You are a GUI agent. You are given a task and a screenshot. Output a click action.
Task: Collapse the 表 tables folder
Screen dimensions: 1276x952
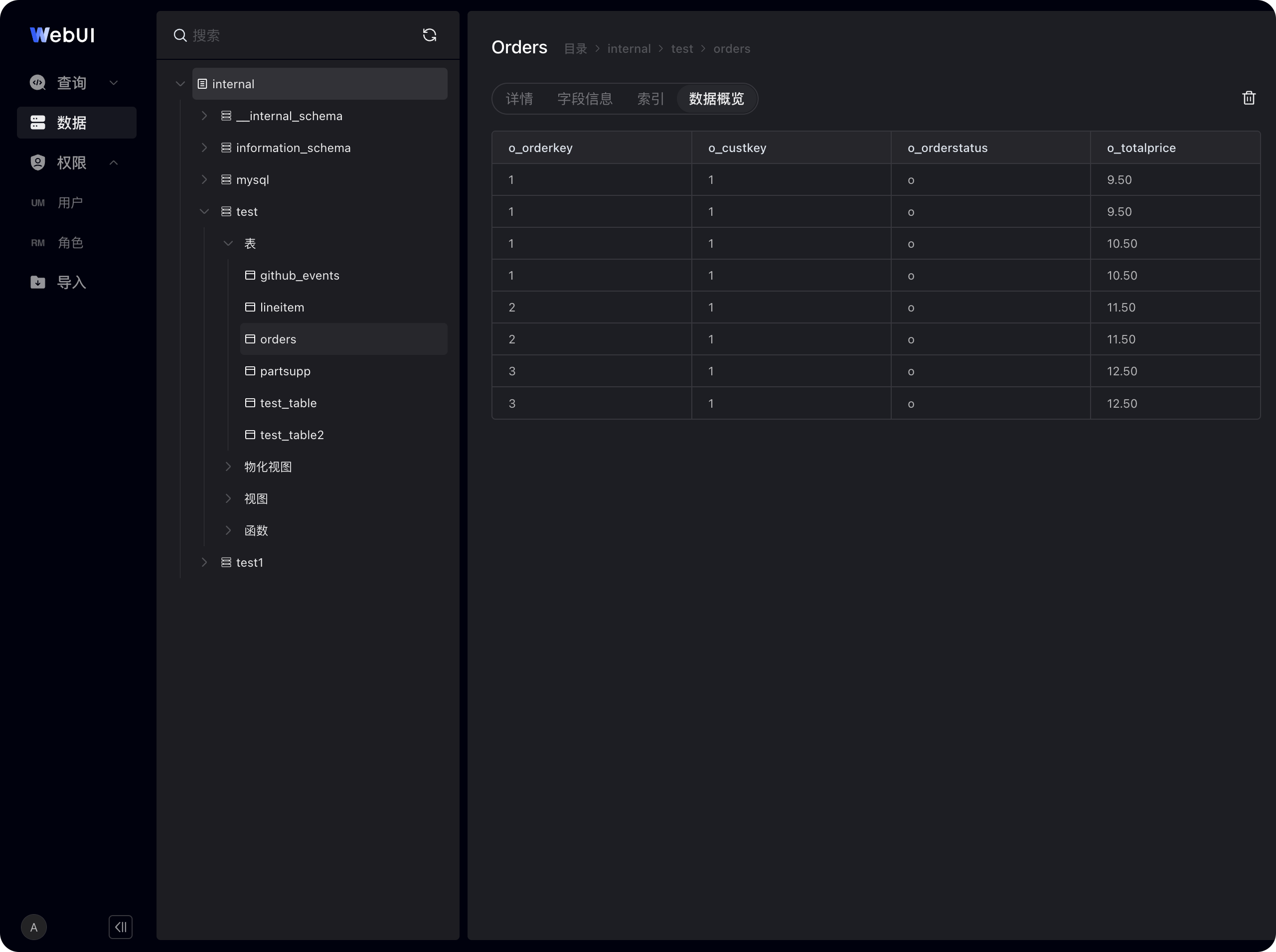[228, 243]
